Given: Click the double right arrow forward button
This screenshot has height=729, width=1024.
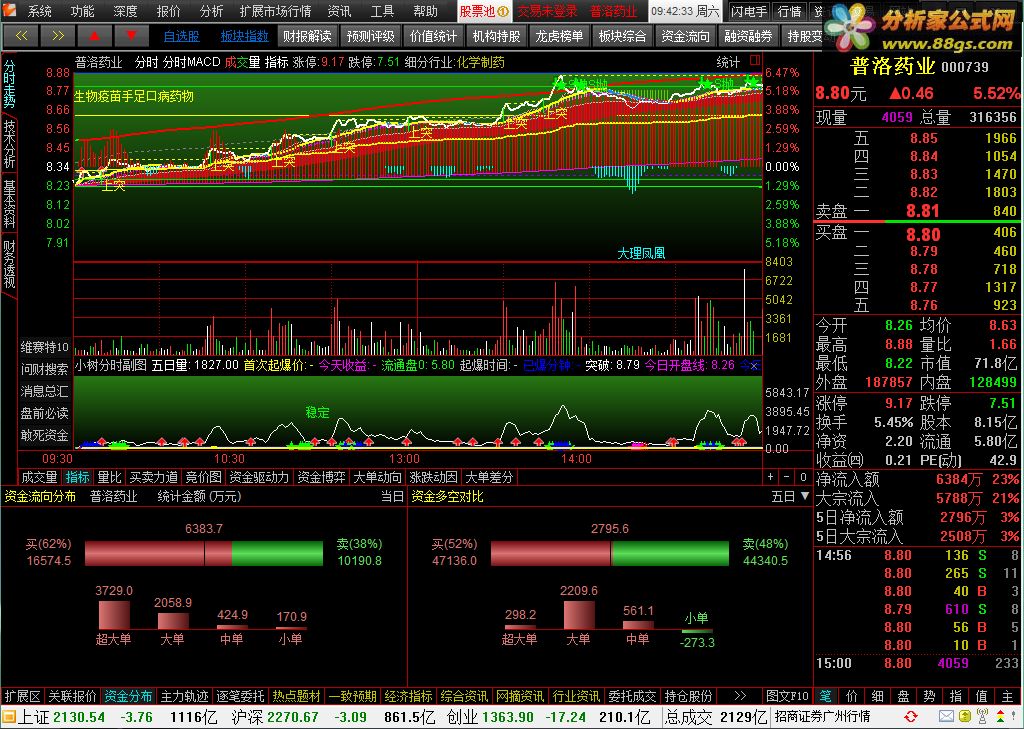Looking at the screenshot, I should (58, 36).
